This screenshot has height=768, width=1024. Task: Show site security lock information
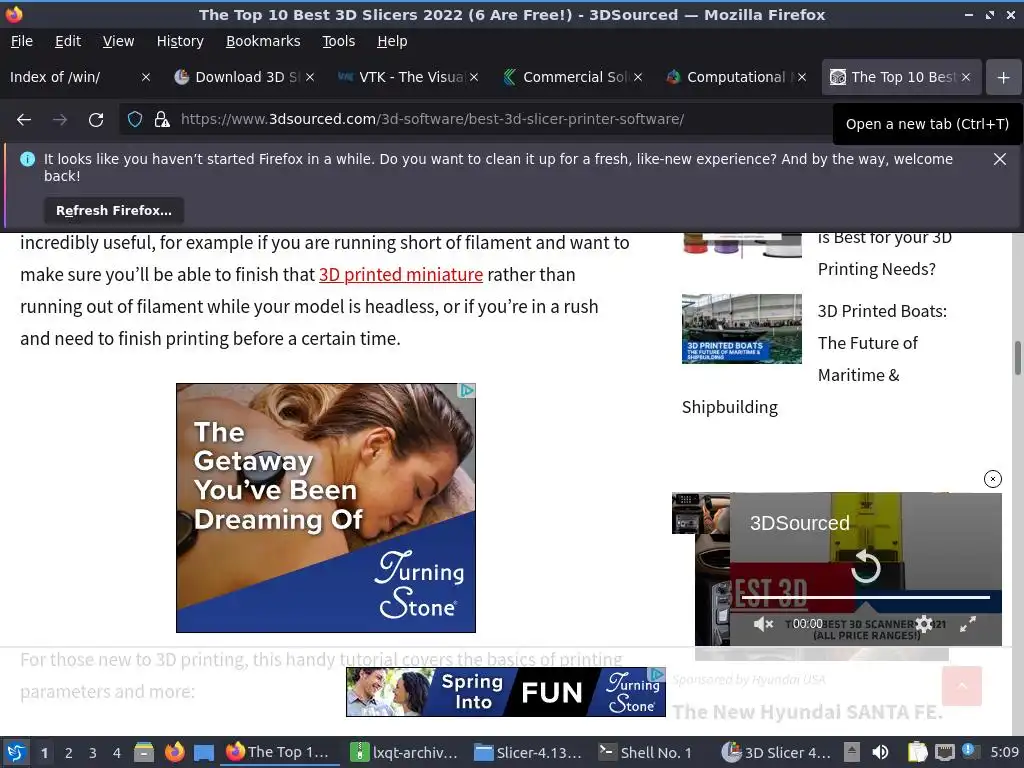161,120
